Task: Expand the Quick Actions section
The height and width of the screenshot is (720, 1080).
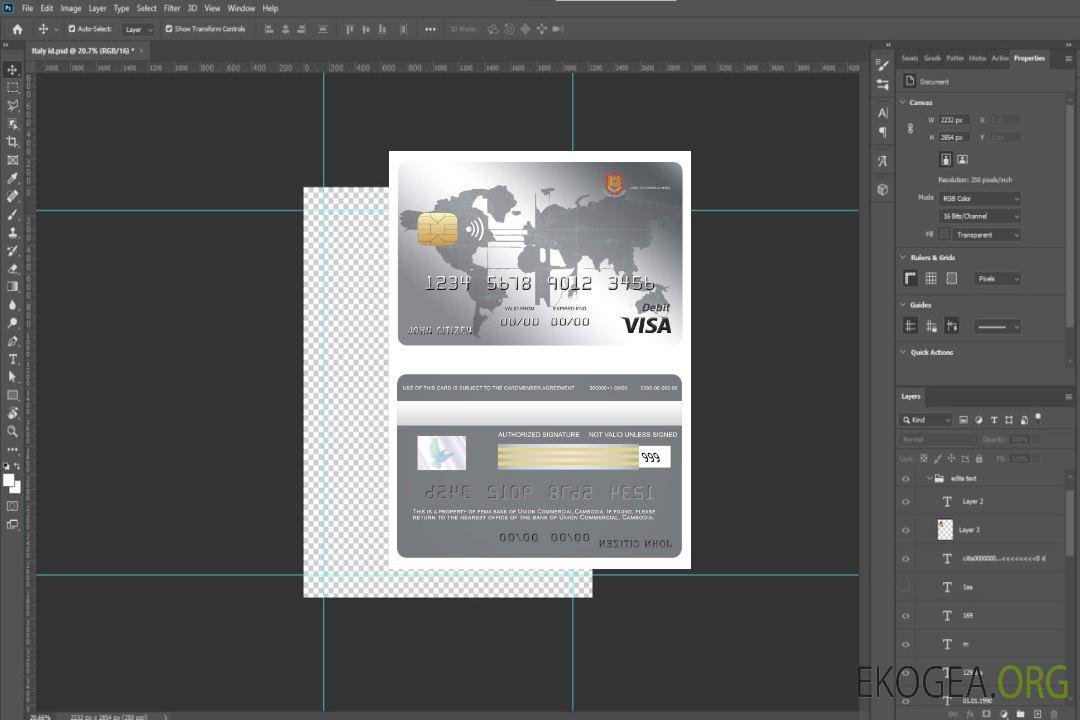Action: [x=903, y=352]
